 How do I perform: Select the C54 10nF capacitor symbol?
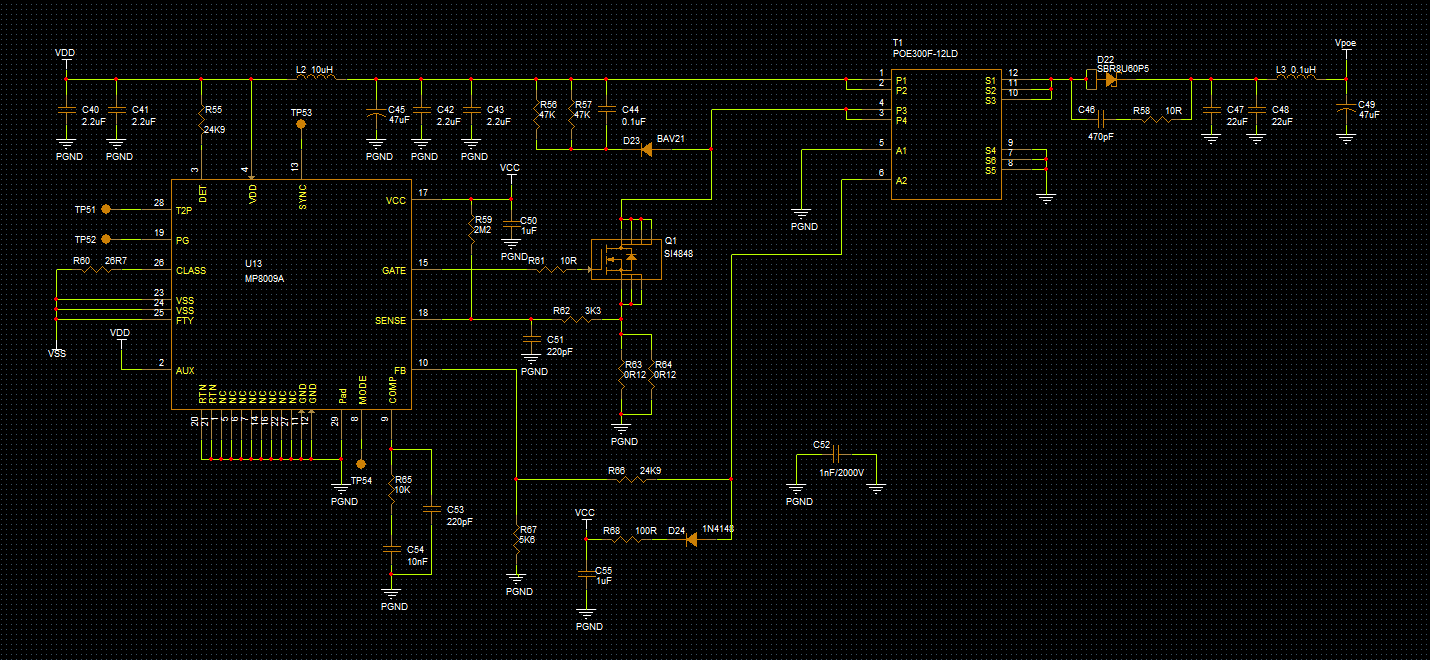click(x=391, y=549)
